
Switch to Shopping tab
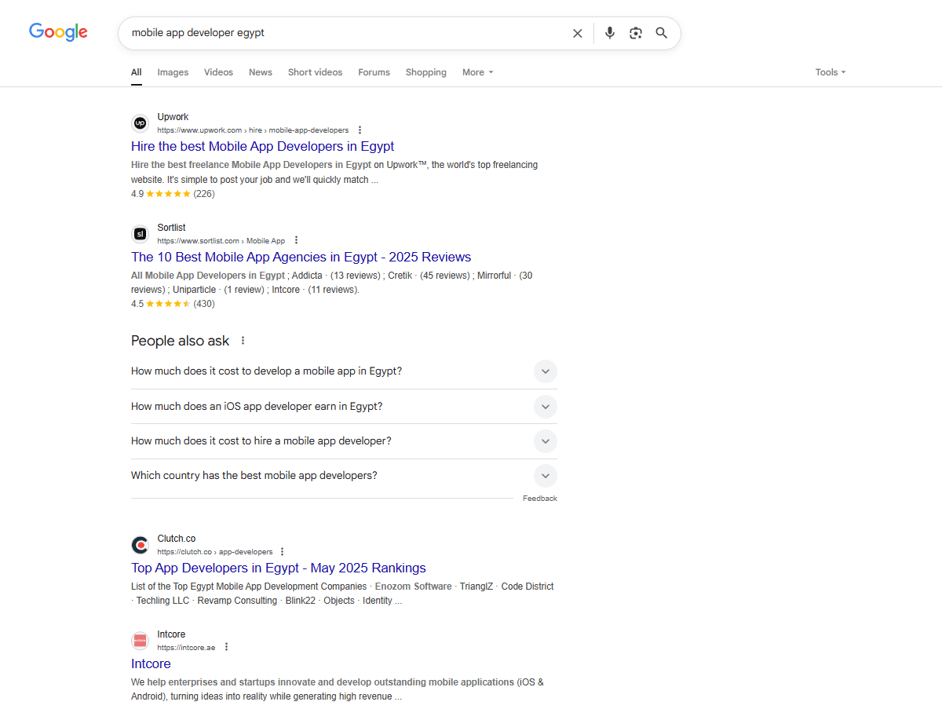point(426,72)
